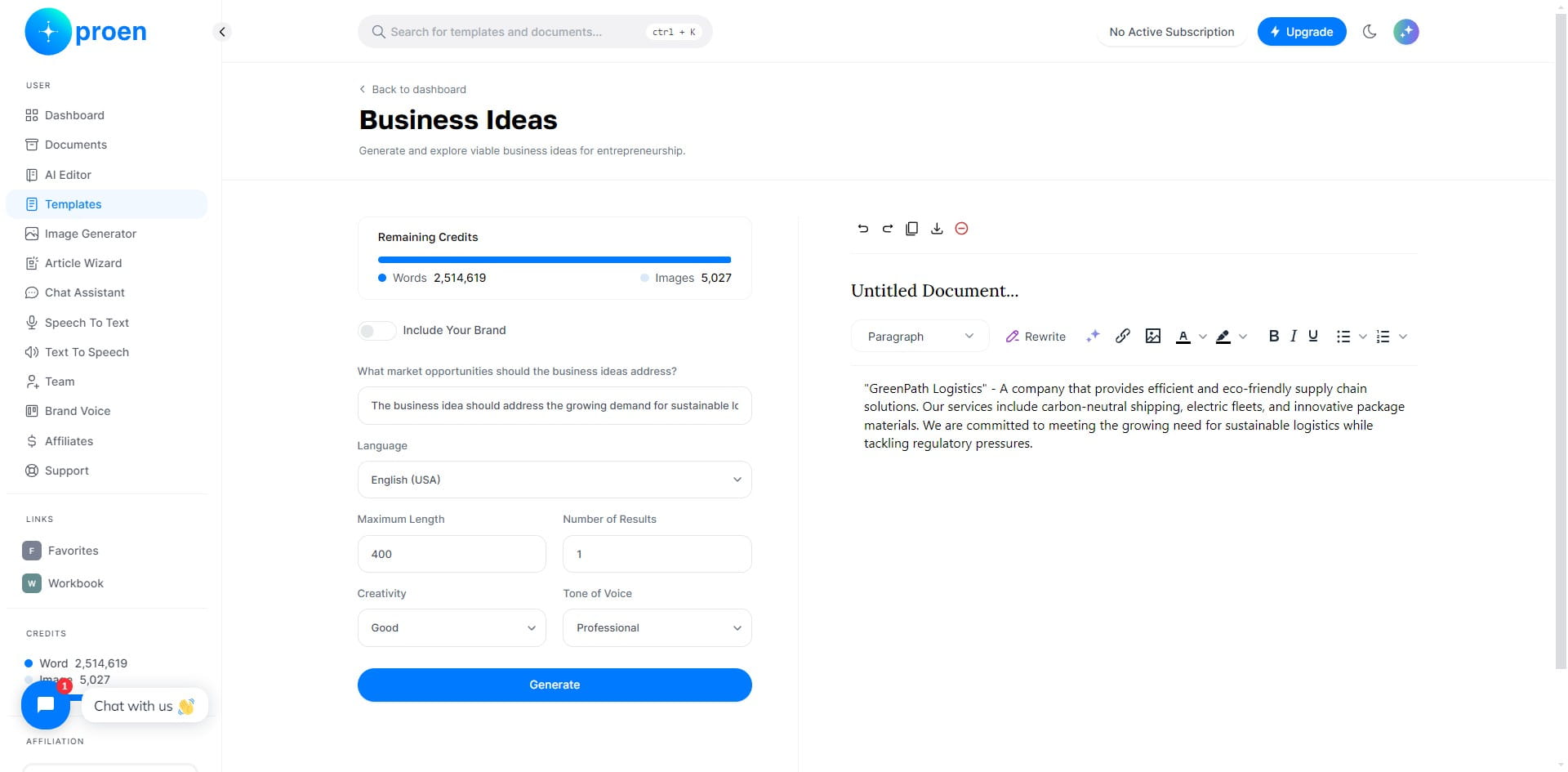The width and height of the screenshot is (1568, 772).
Task: Apply a numbered list
Action: pyautogui.click(x=1383, y=337)
